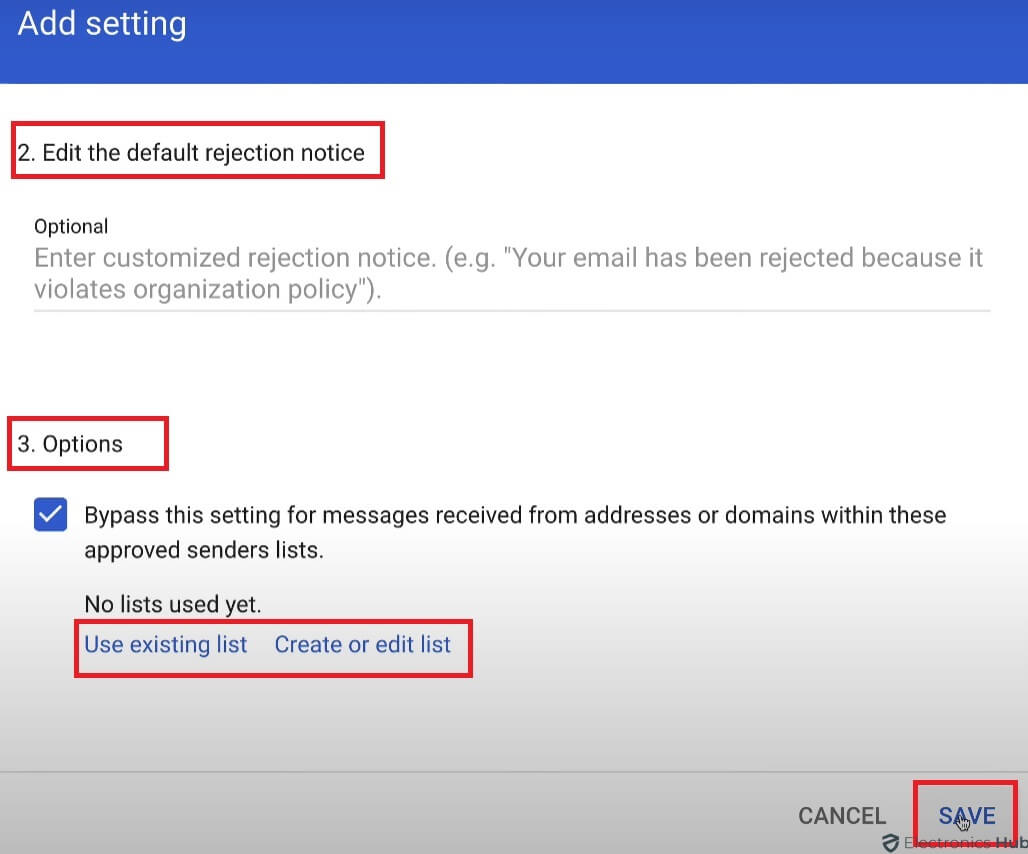Click the Optional label above the field
This screenshot has width=1028, height=854.
point(71,227)
